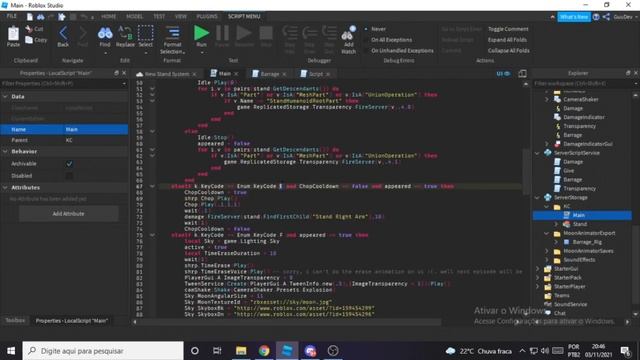The image size is (640, 360).
Task: Collapse ribbon using the small up arrow
Action: (553, 17)
